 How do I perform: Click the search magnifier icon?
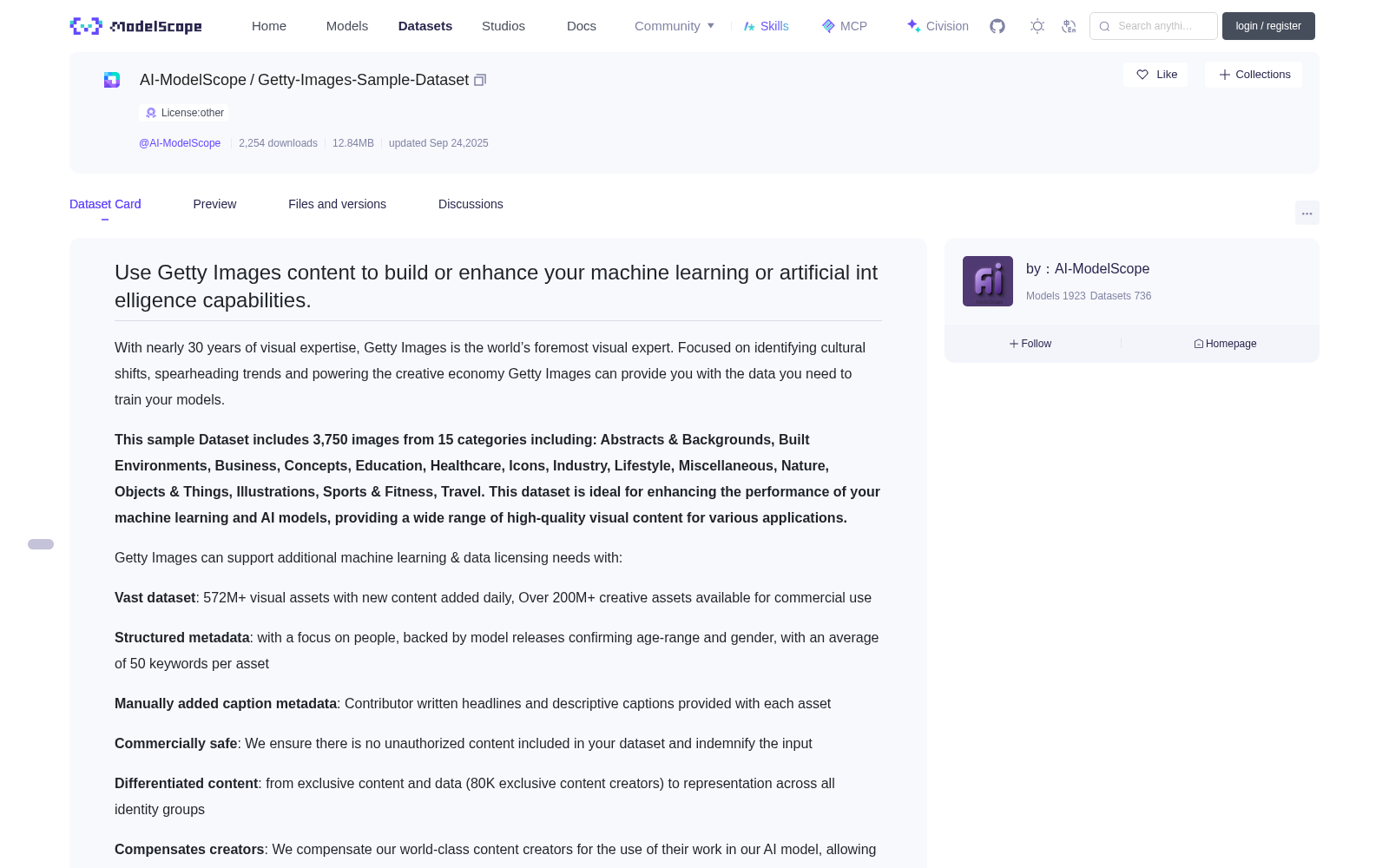[1104, 26]
